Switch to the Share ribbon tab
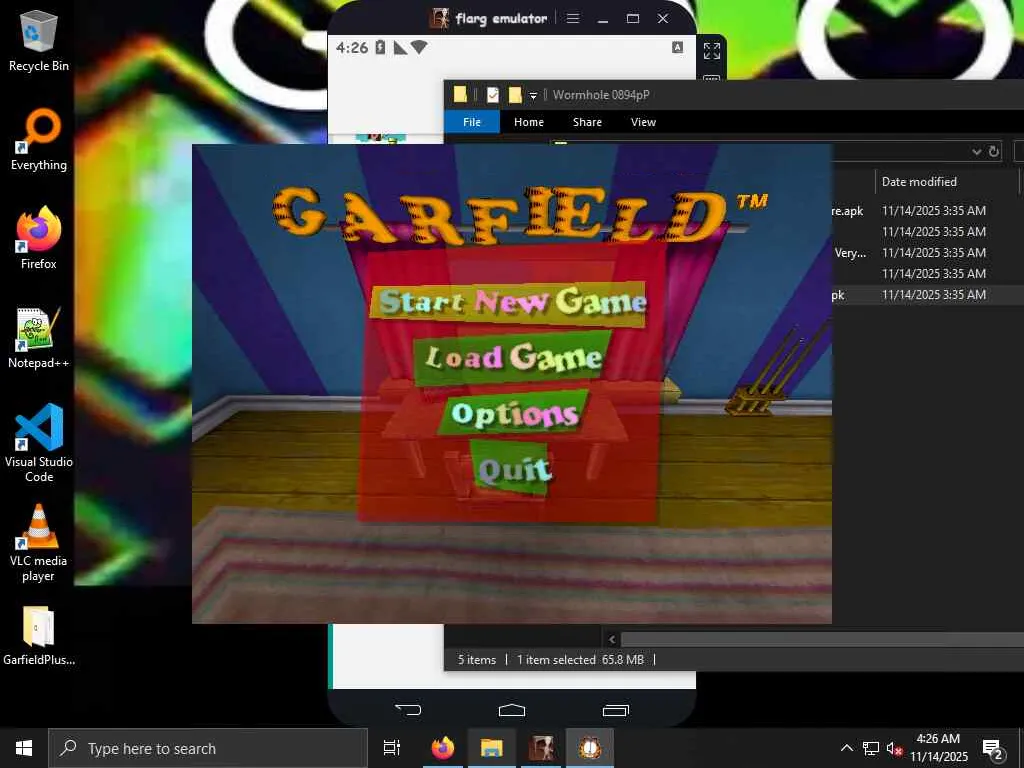1024x768 pixels. point(587,122)
